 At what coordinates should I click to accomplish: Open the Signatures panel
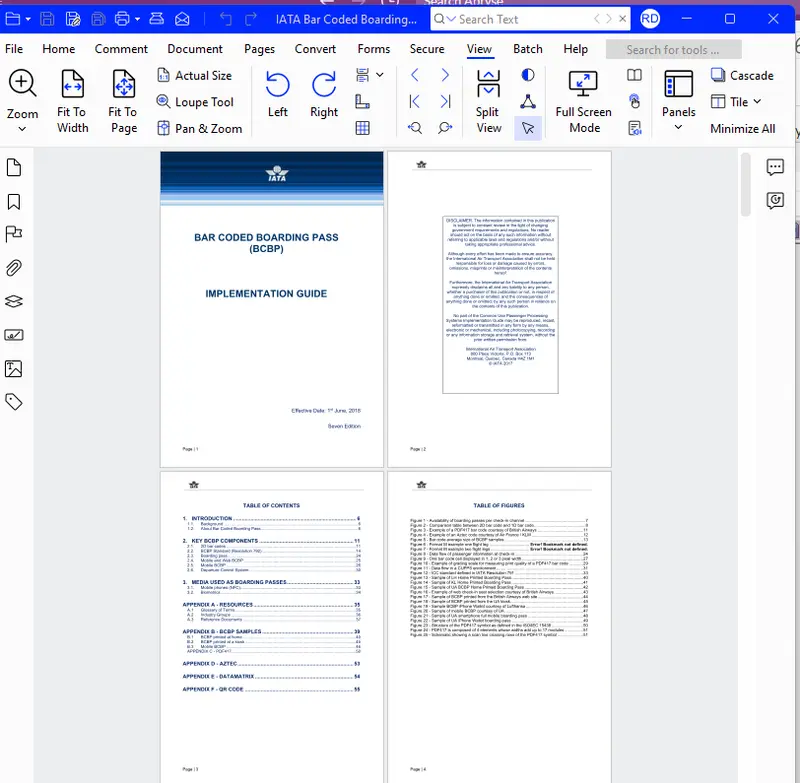coord(14,335)
